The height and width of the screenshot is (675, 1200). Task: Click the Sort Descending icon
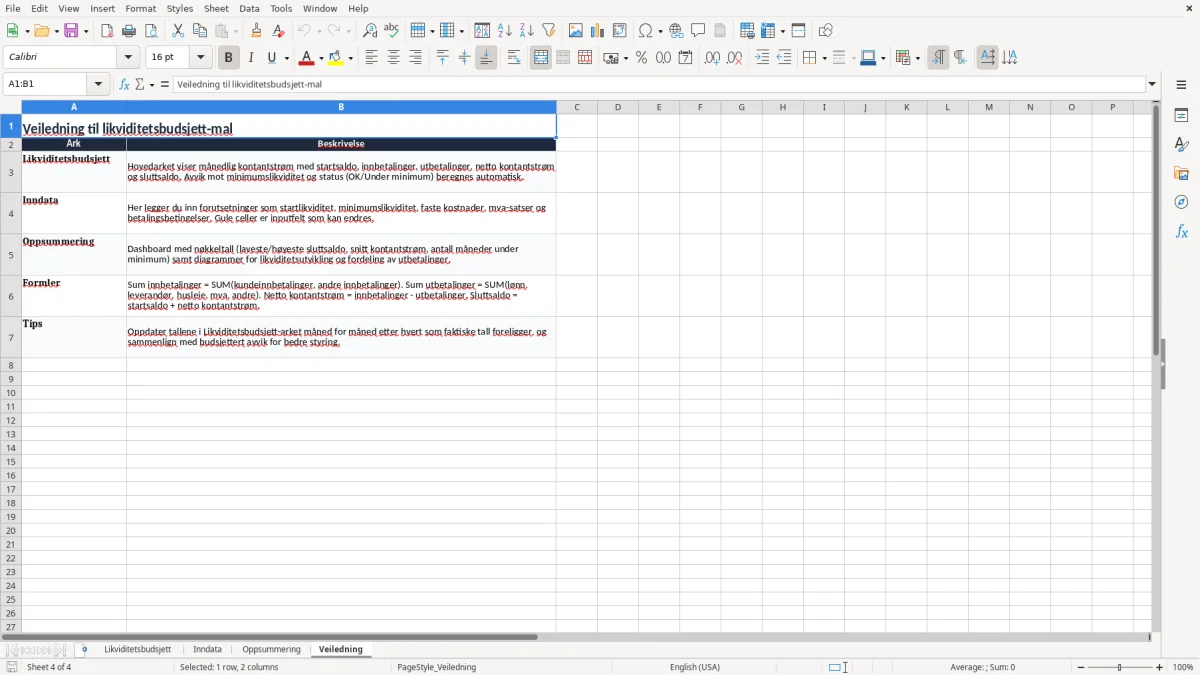[x=527, y=31]
